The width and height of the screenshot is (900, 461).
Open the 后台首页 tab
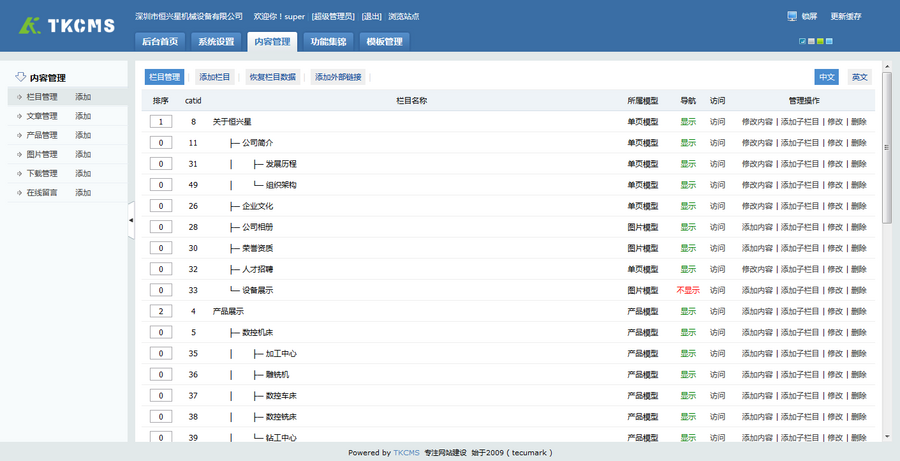(x=160, y=41)
